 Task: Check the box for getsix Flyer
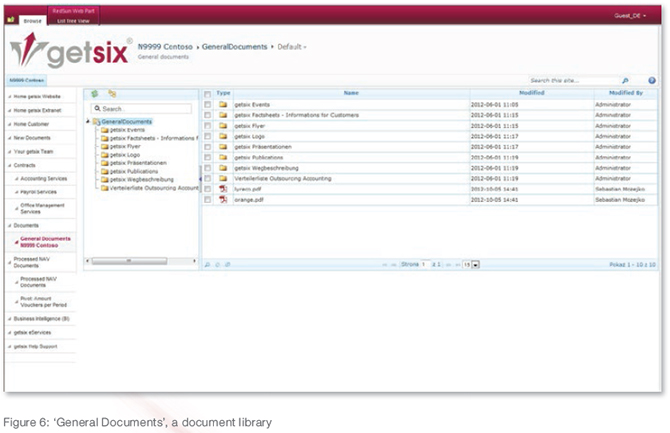click(x=207, y=126)
